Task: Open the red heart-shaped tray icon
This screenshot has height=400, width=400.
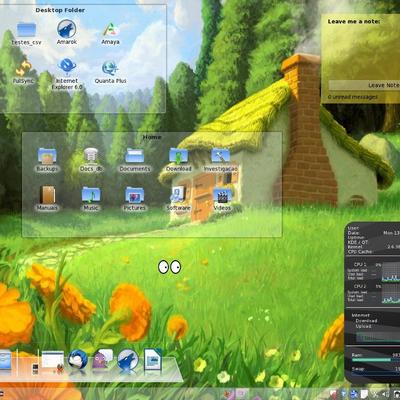Action: click(x=333, y=394)
